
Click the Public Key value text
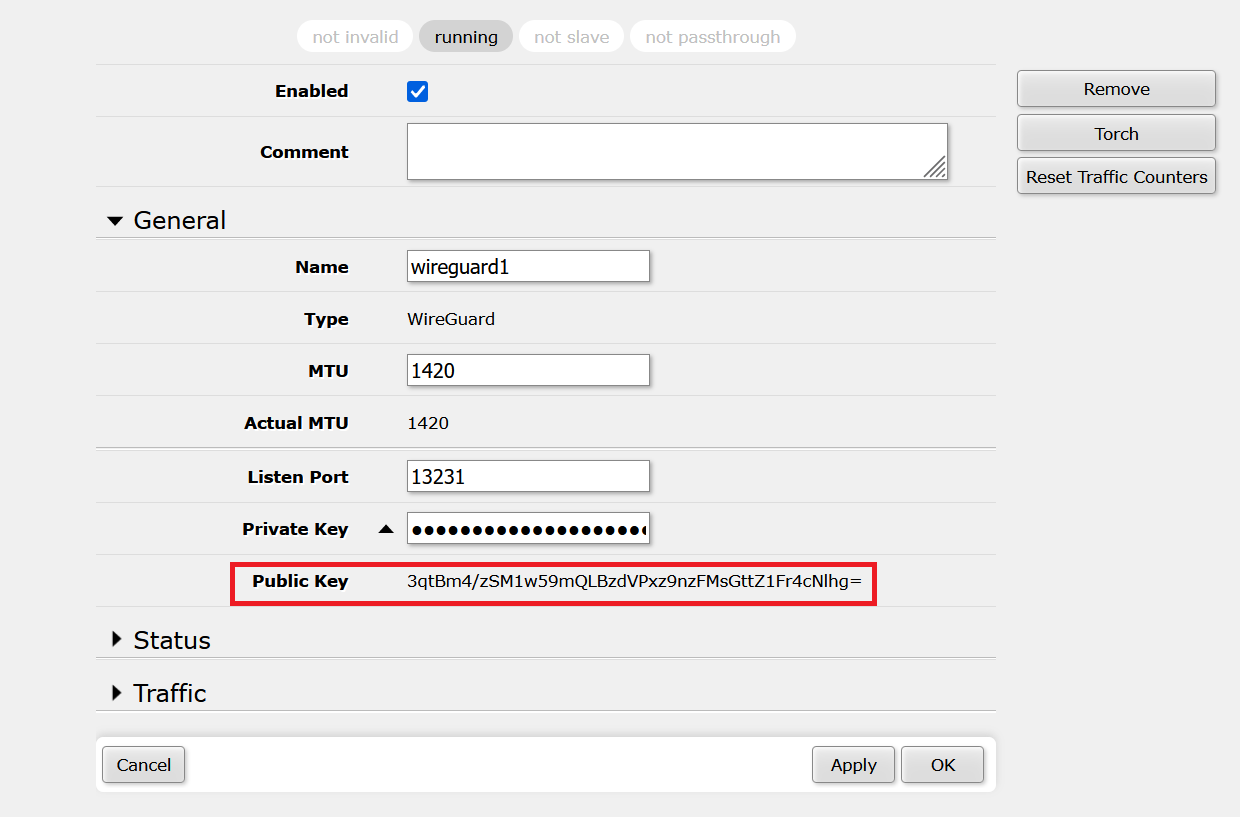[634, 581]
